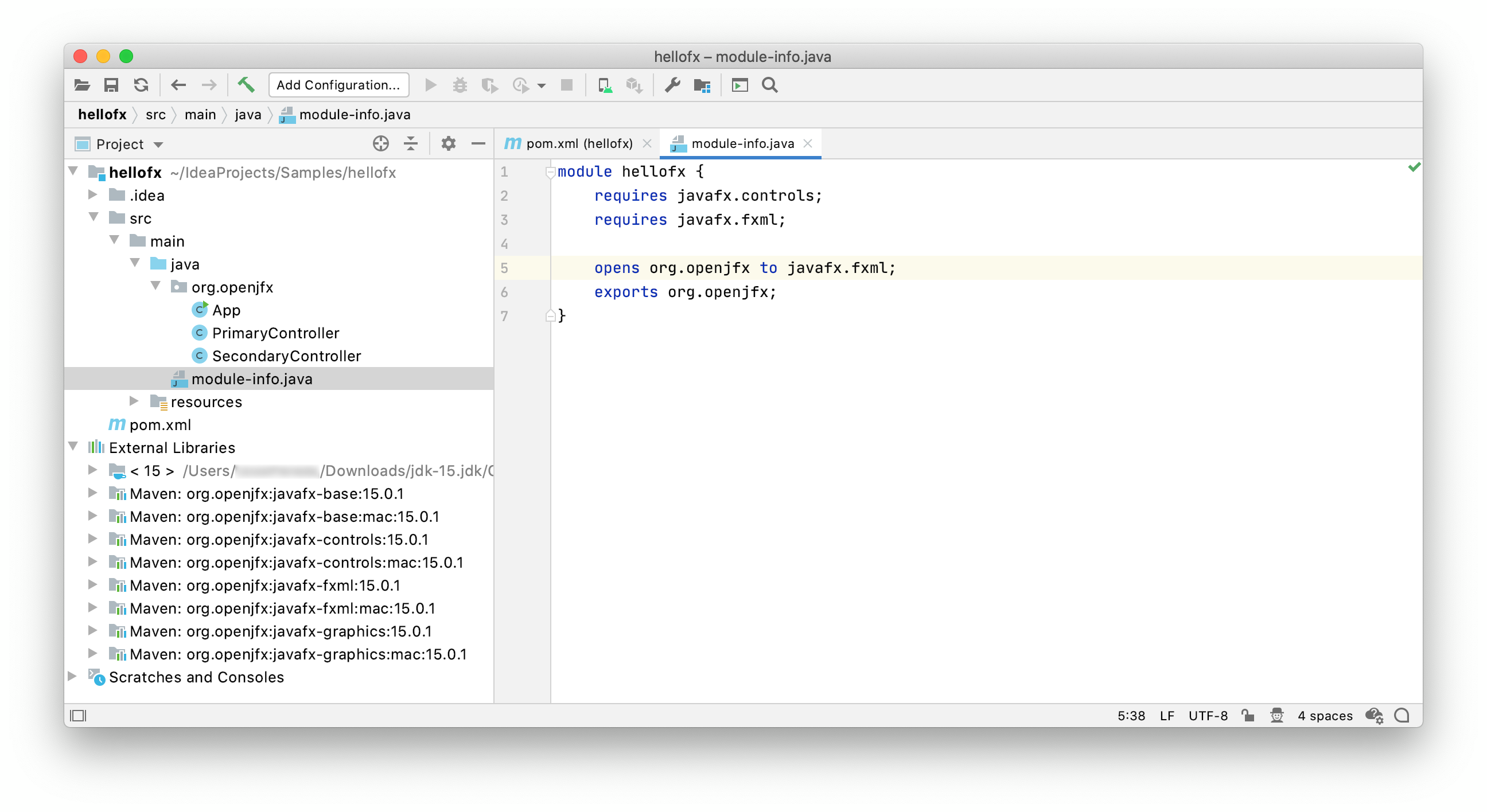Viewport: 1487px width, 812px height.
Task: Close the module-info.java tab
Action: [x=808, y=143]
